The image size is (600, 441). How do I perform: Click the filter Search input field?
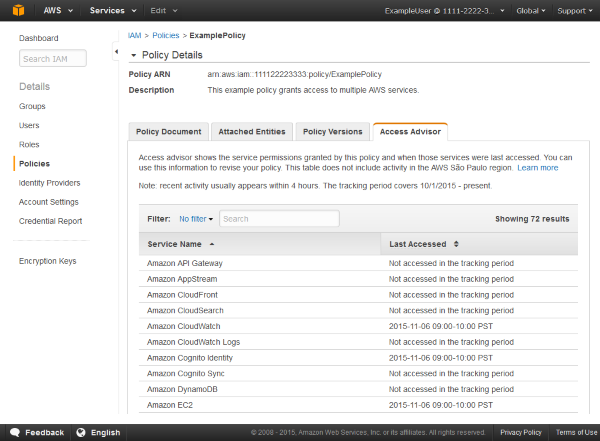(x=279, y=219)
